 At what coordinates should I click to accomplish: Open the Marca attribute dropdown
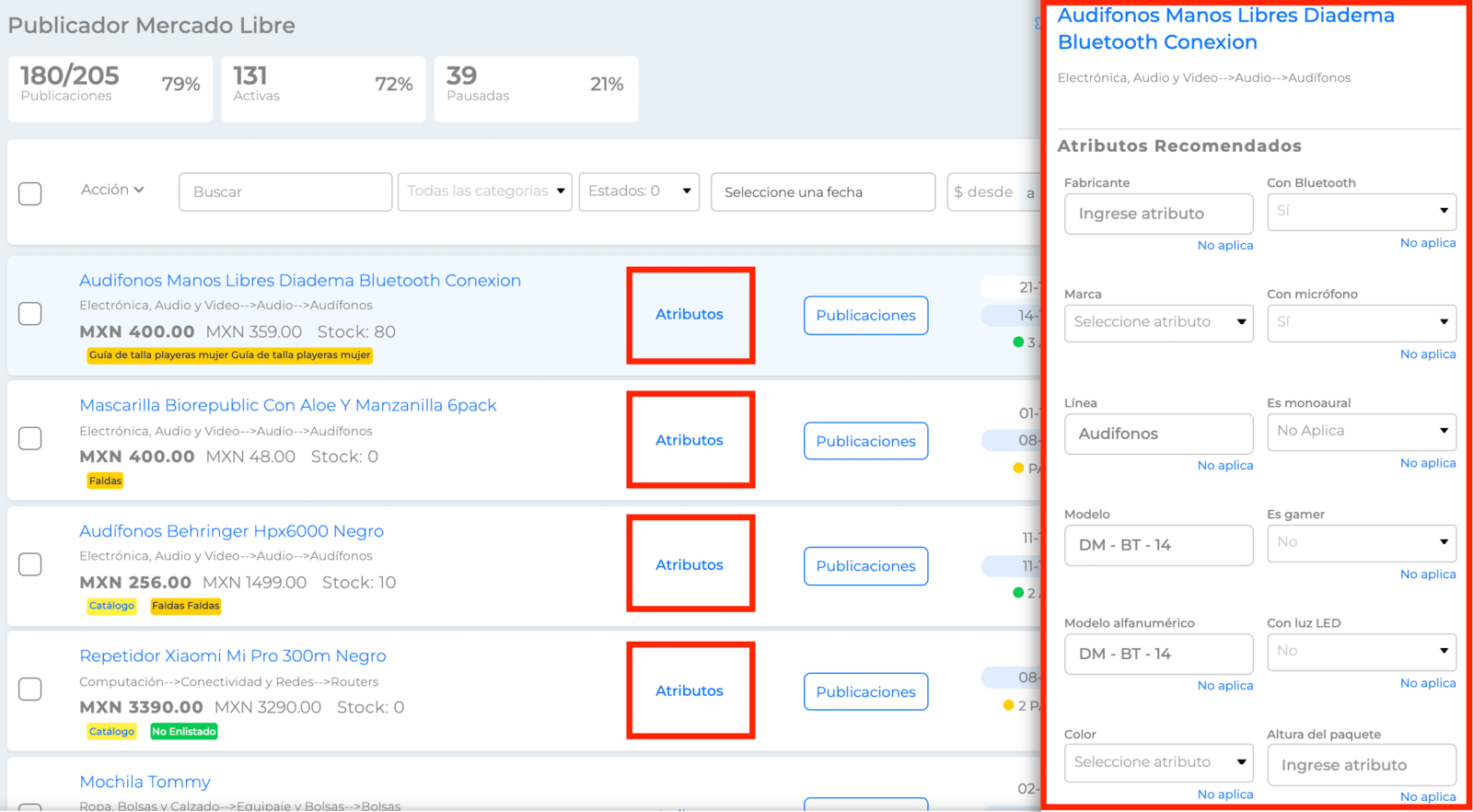(1158, 322)
